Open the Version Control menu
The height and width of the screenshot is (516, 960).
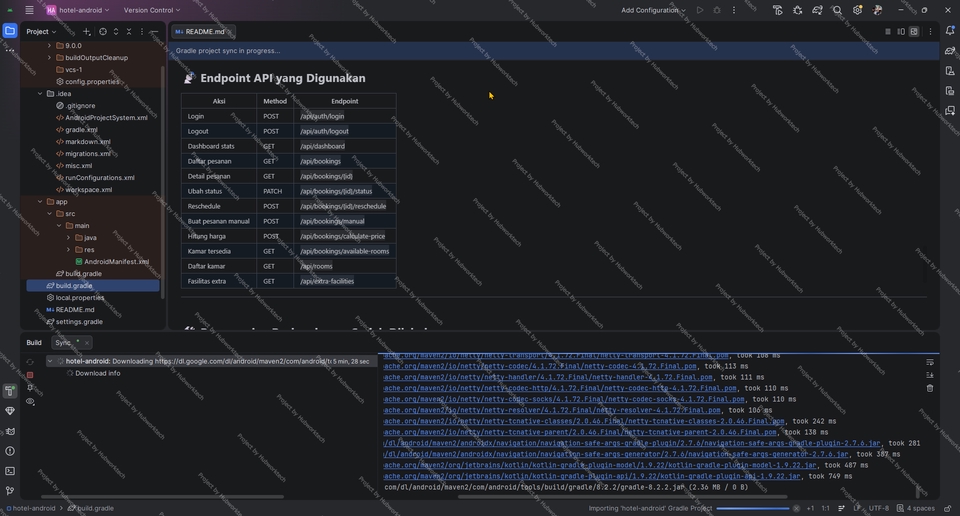point(151,10)
